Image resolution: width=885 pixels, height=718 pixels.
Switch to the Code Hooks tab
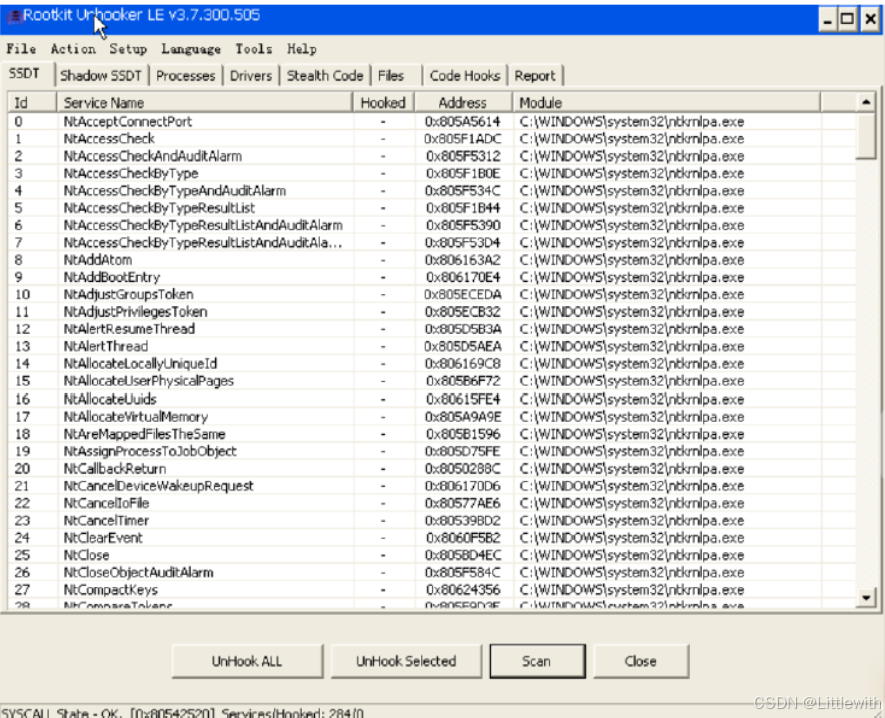[x=465, y=76]
